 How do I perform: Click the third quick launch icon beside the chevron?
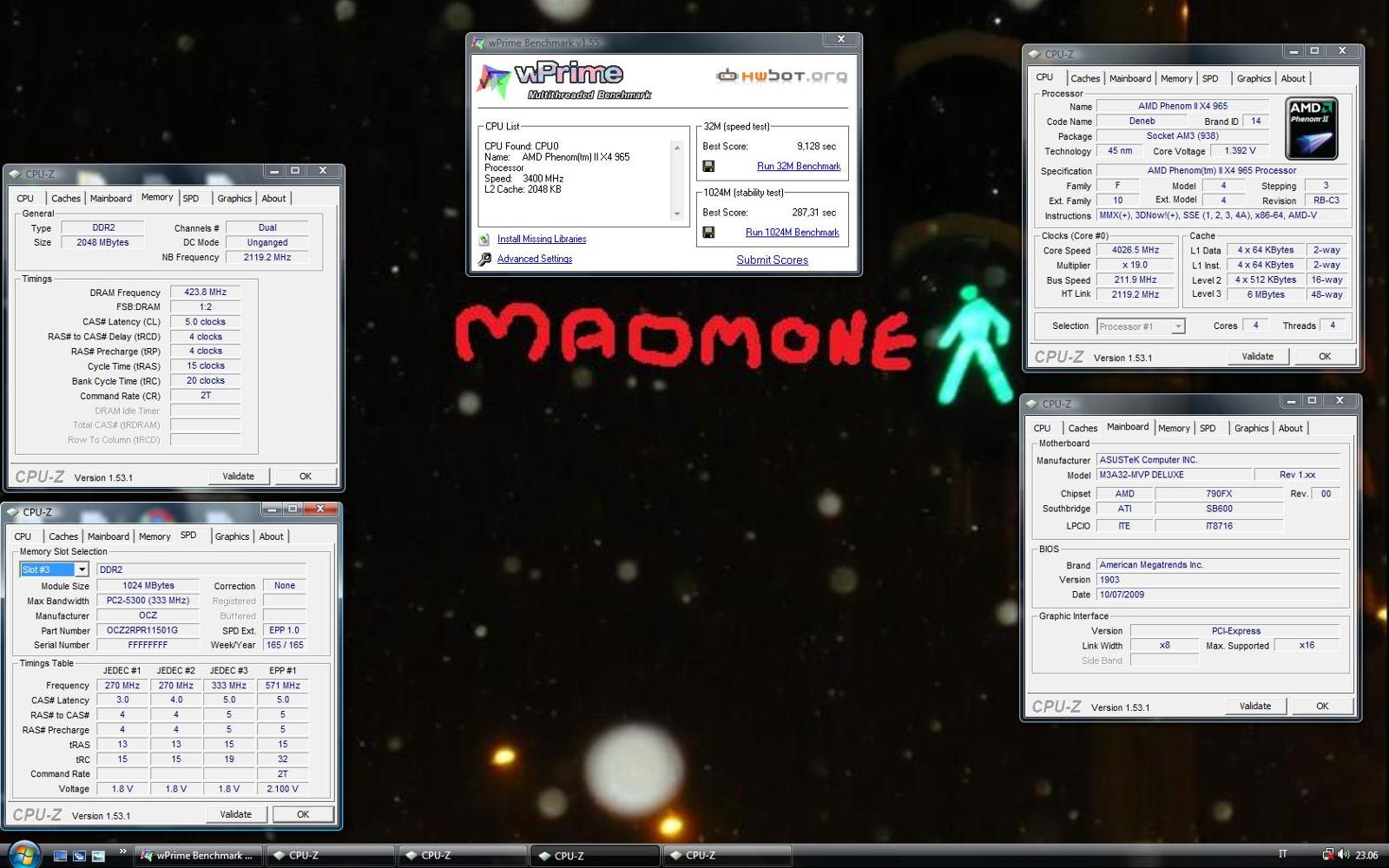click(x=98, y=856)
